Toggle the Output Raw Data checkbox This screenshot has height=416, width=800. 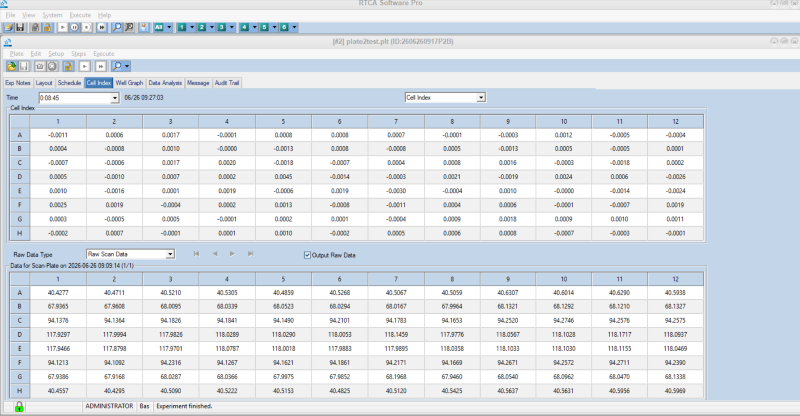pyautogui.click(x=307, y=255)
